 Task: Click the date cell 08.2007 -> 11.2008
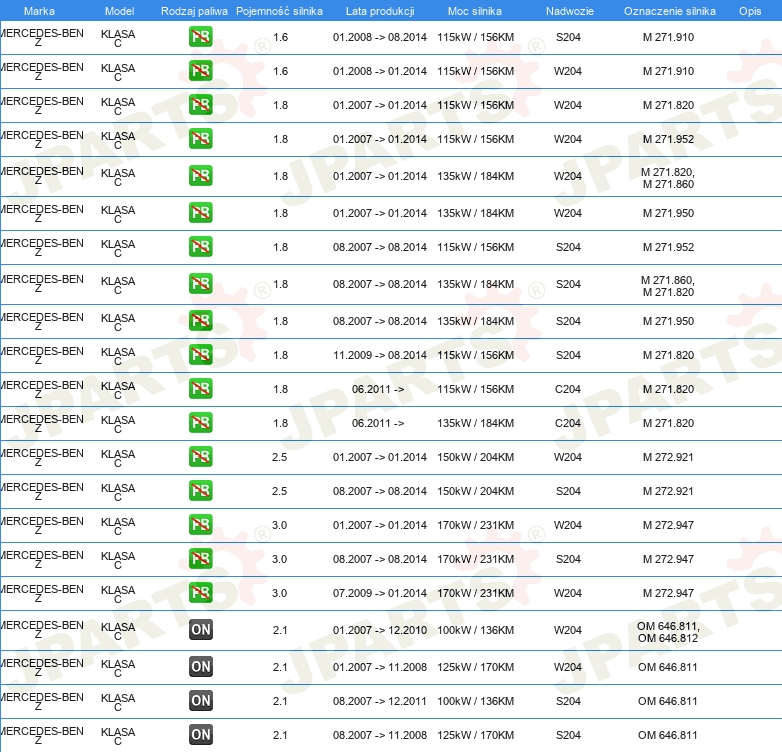point(380,735)
